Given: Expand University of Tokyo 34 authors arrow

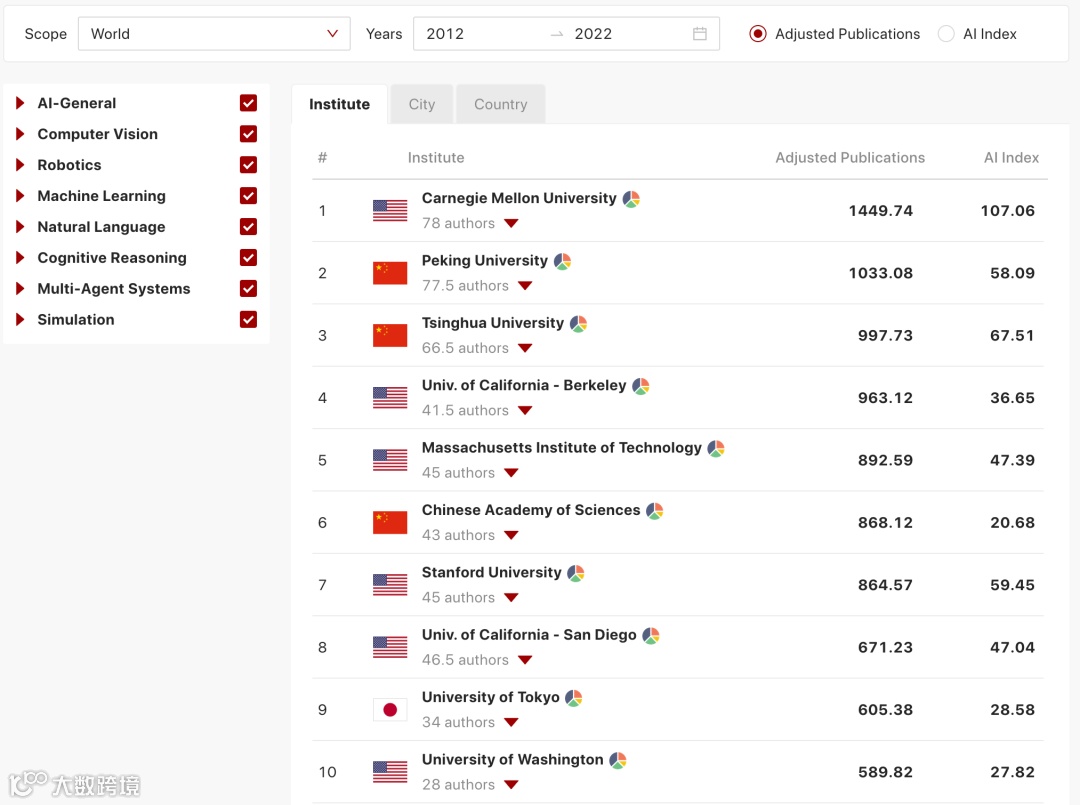Looking at the screenshot, I should (511, 722).
